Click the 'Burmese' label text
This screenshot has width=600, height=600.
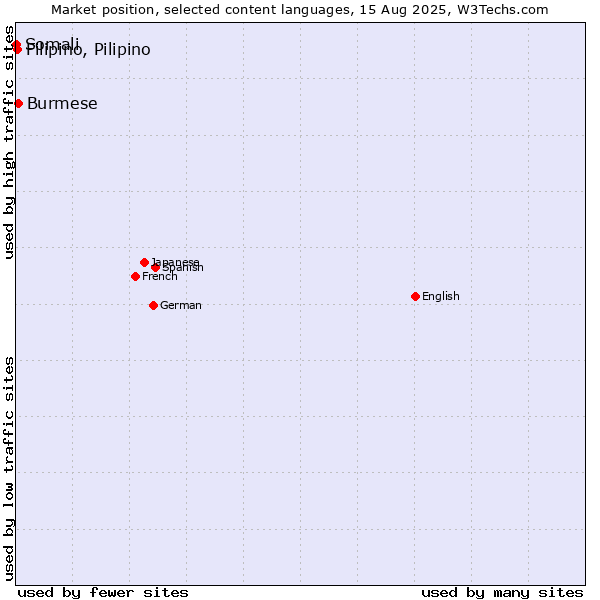point(62,104)
